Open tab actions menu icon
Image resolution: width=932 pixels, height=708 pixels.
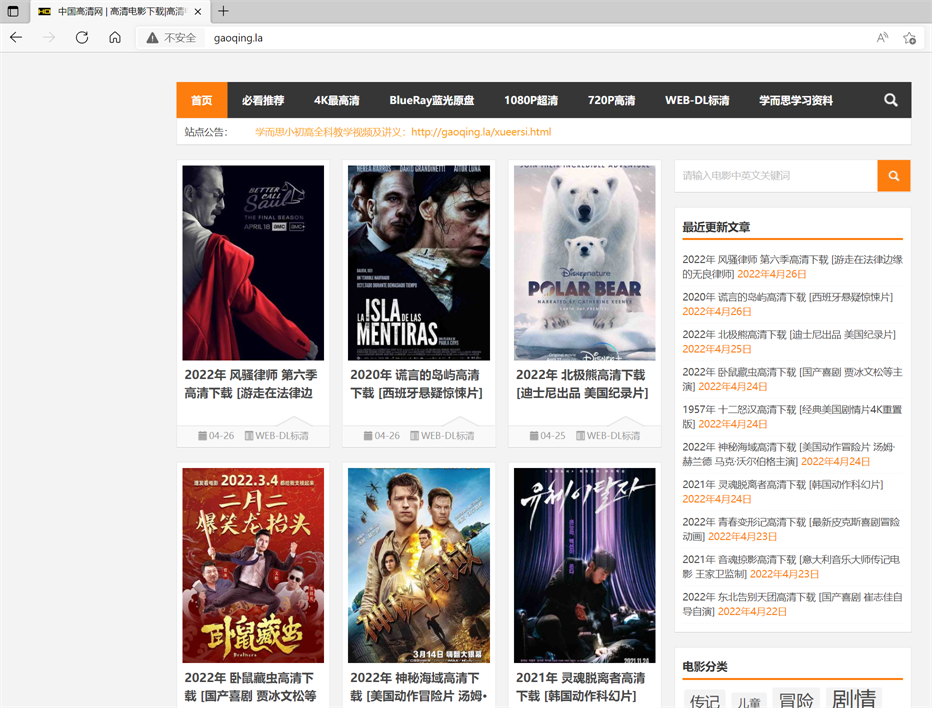tap(12, 11)
